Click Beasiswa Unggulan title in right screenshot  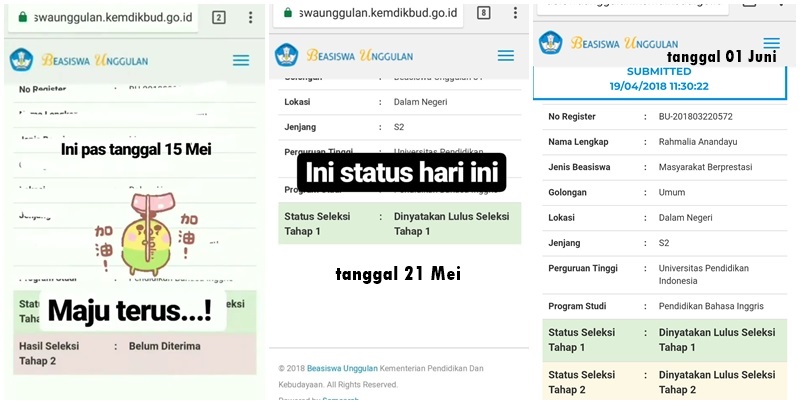[624, 43]
